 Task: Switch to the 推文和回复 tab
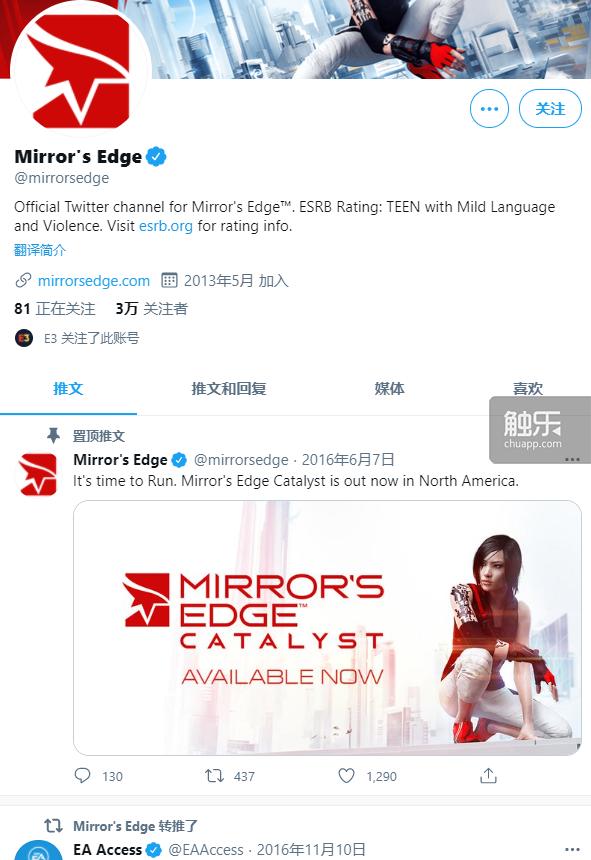229,389
